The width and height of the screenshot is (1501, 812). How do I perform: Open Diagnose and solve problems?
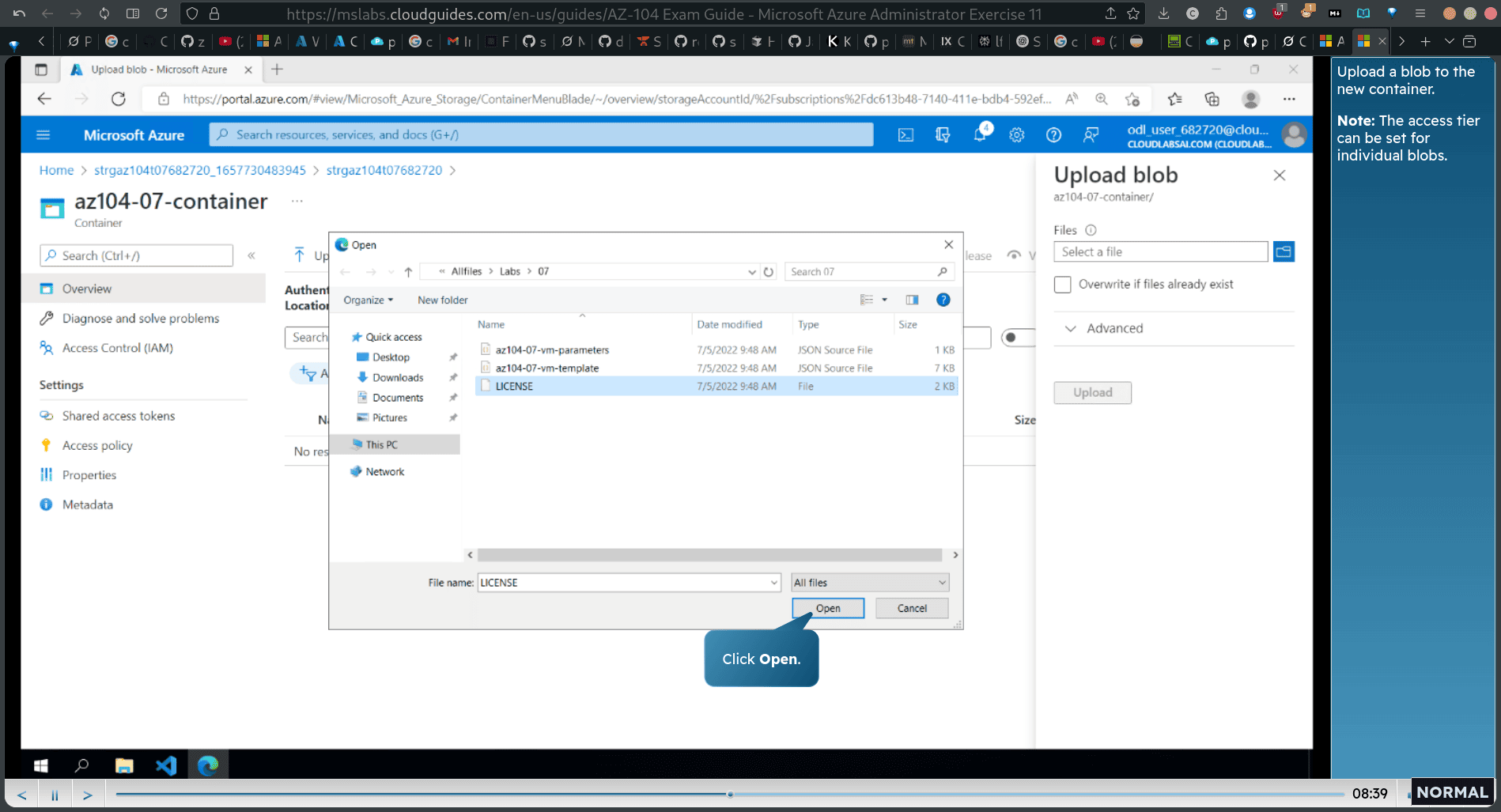pos(141,319)
